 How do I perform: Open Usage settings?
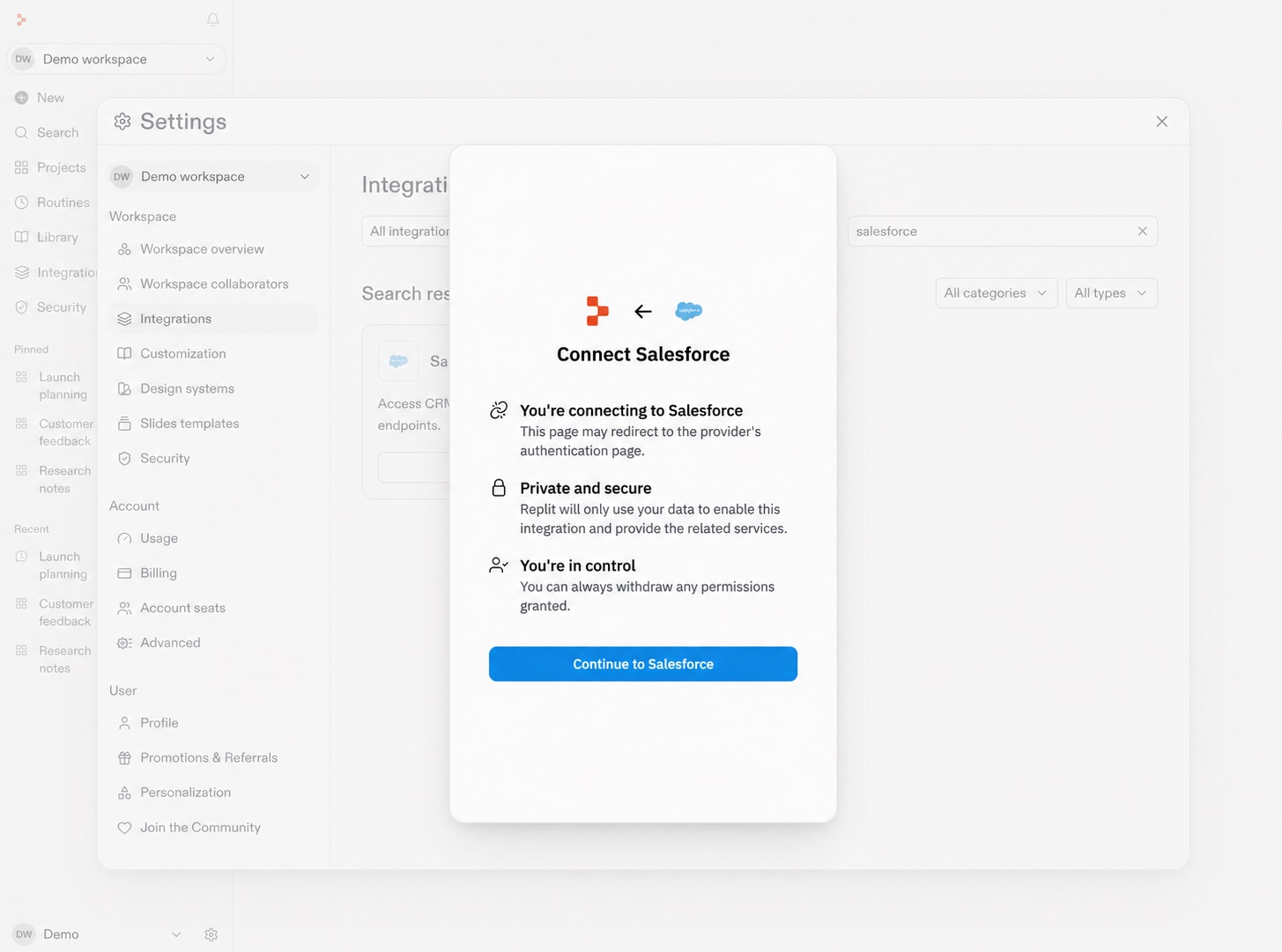click(x=212, y=538)
